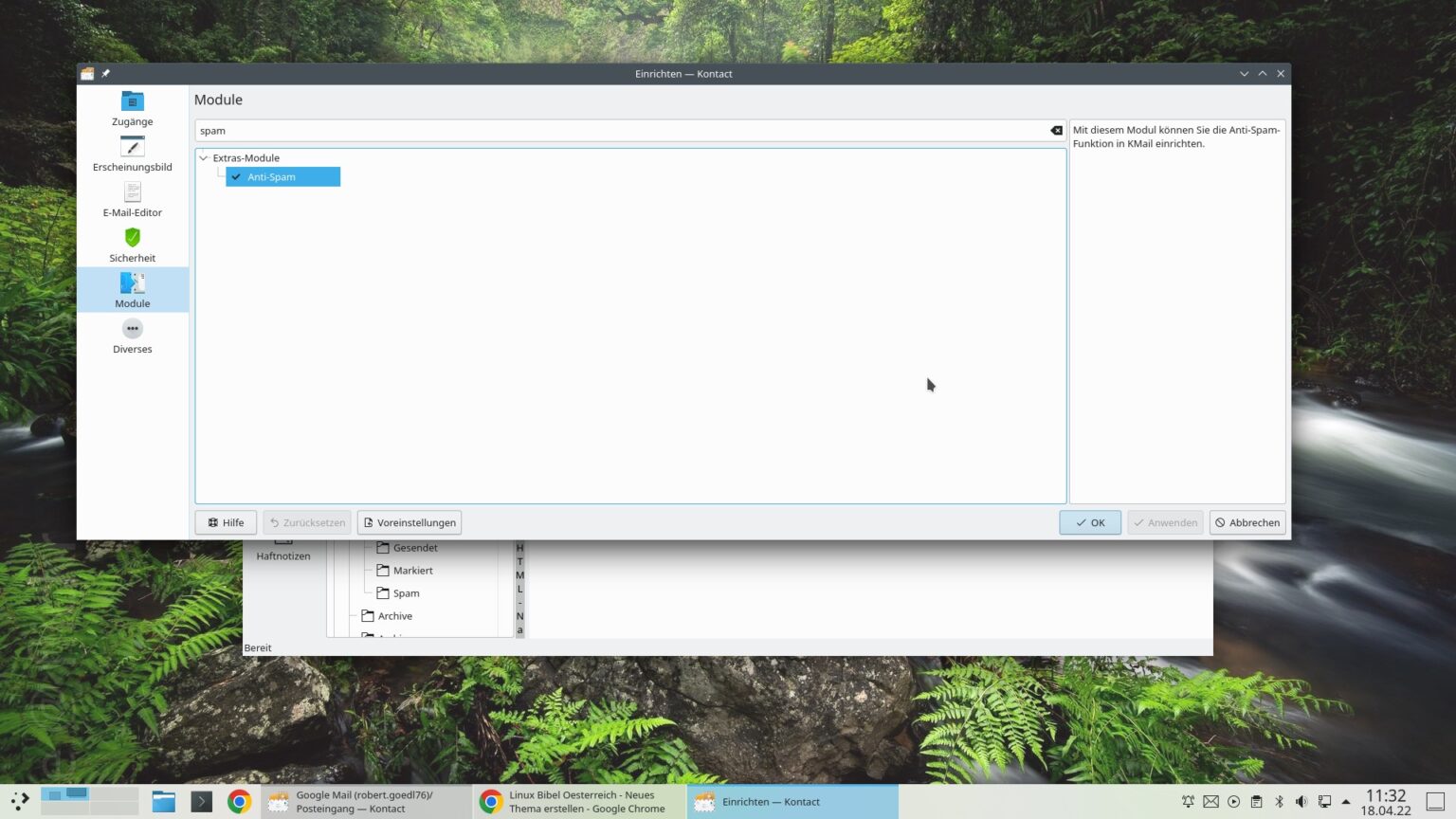Clear the search field via its clear icon
The image size is (1456, 819).
coord(1055,130)
